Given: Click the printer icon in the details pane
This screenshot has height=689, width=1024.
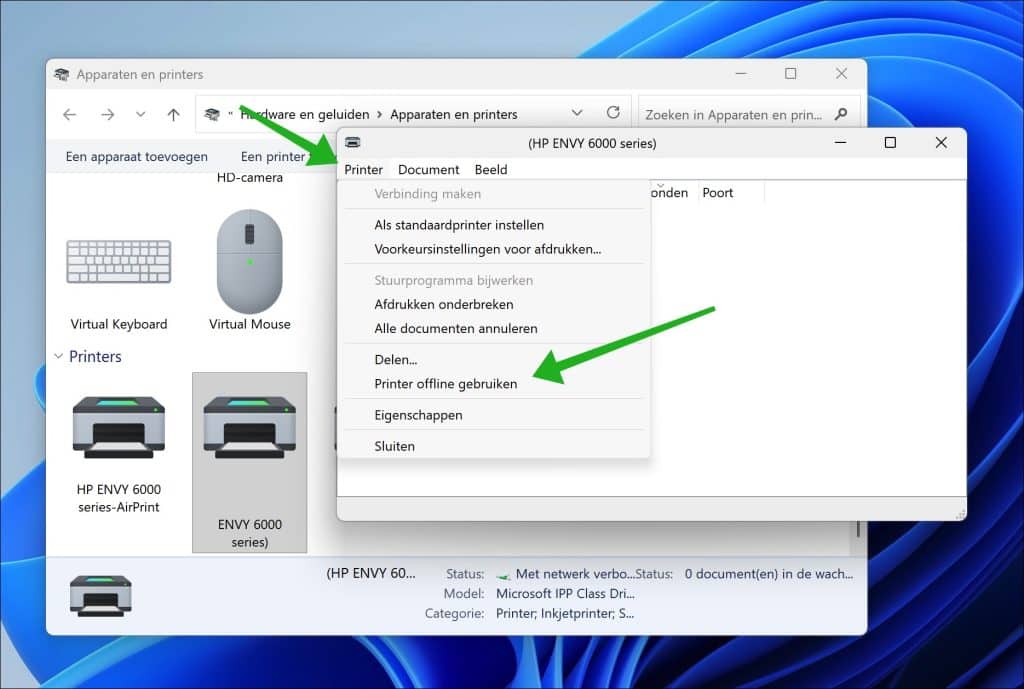Looking at the screenshot, I should pos(101,592).
